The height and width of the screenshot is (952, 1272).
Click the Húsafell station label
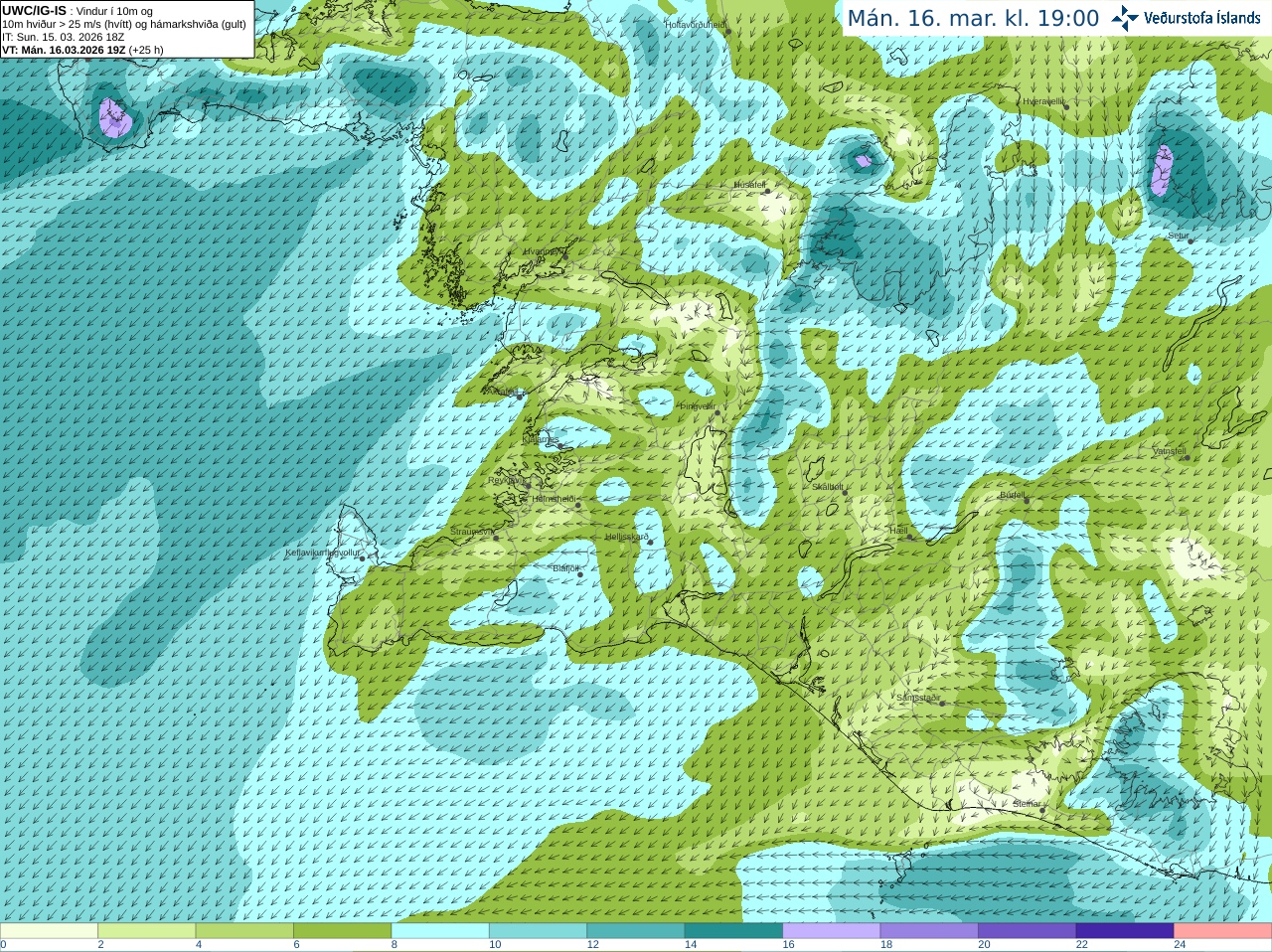click(x=750, y=185)
